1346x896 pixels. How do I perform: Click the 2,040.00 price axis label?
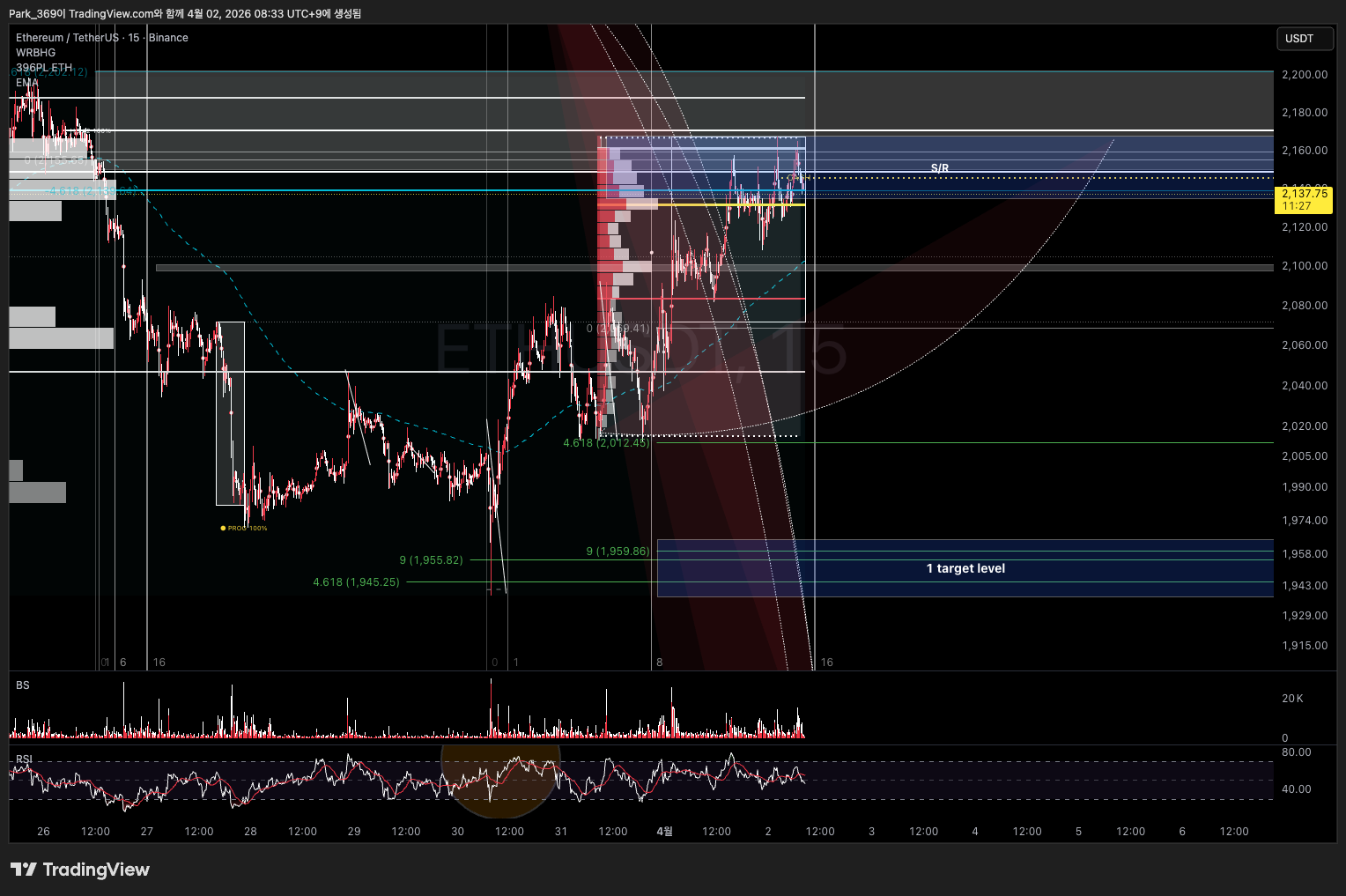[1305, 386]
